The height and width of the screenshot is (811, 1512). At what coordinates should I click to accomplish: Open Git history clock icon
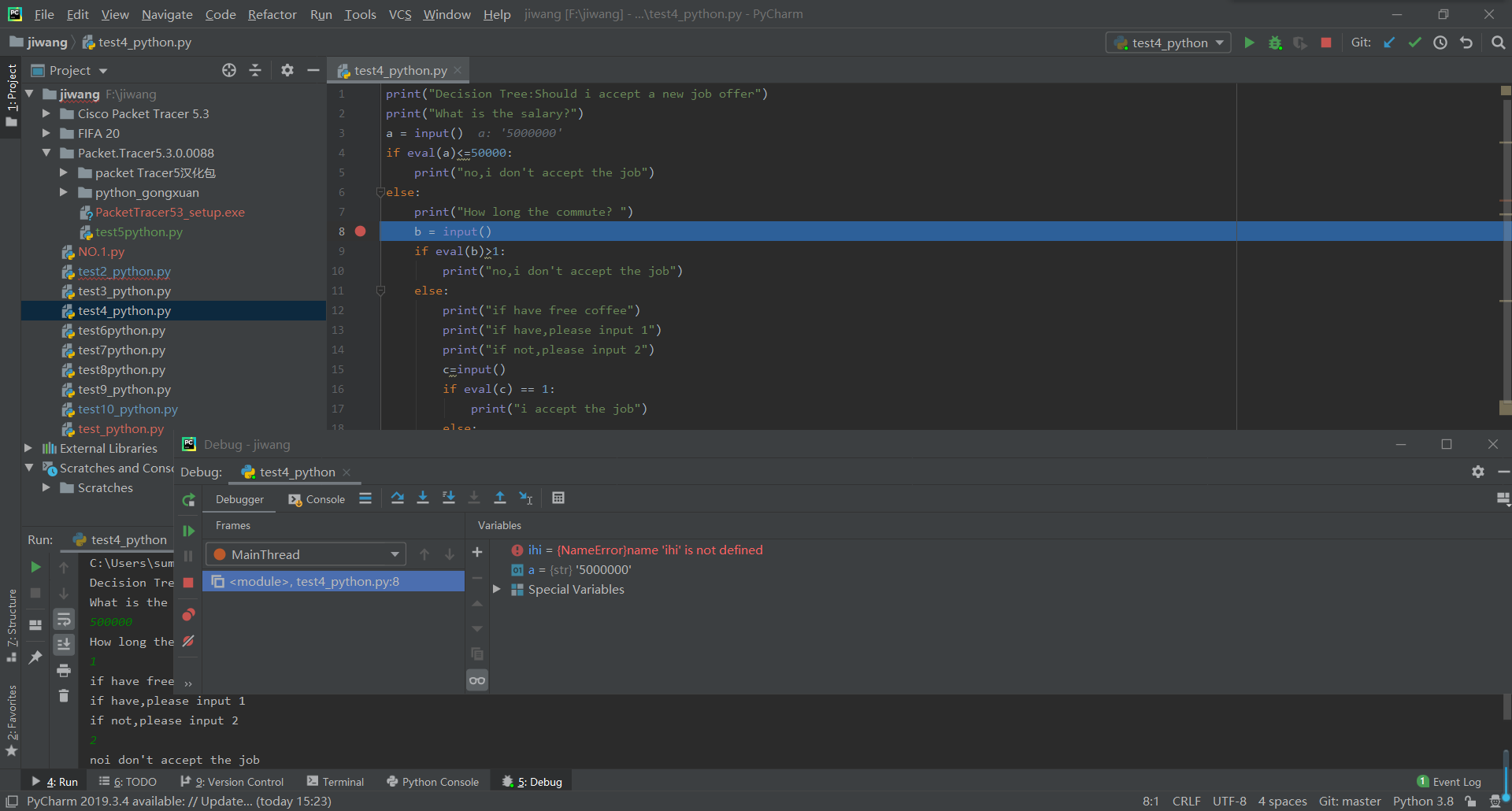point(1440,43)
